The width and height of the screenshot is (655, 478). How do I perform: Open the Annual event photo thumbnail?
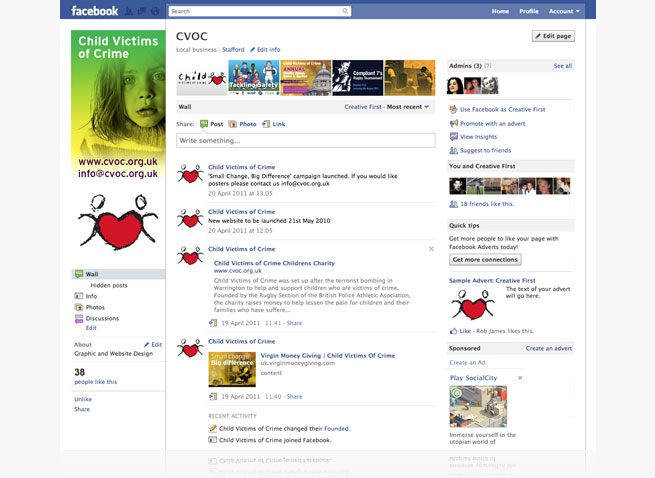tap(306, 78)
